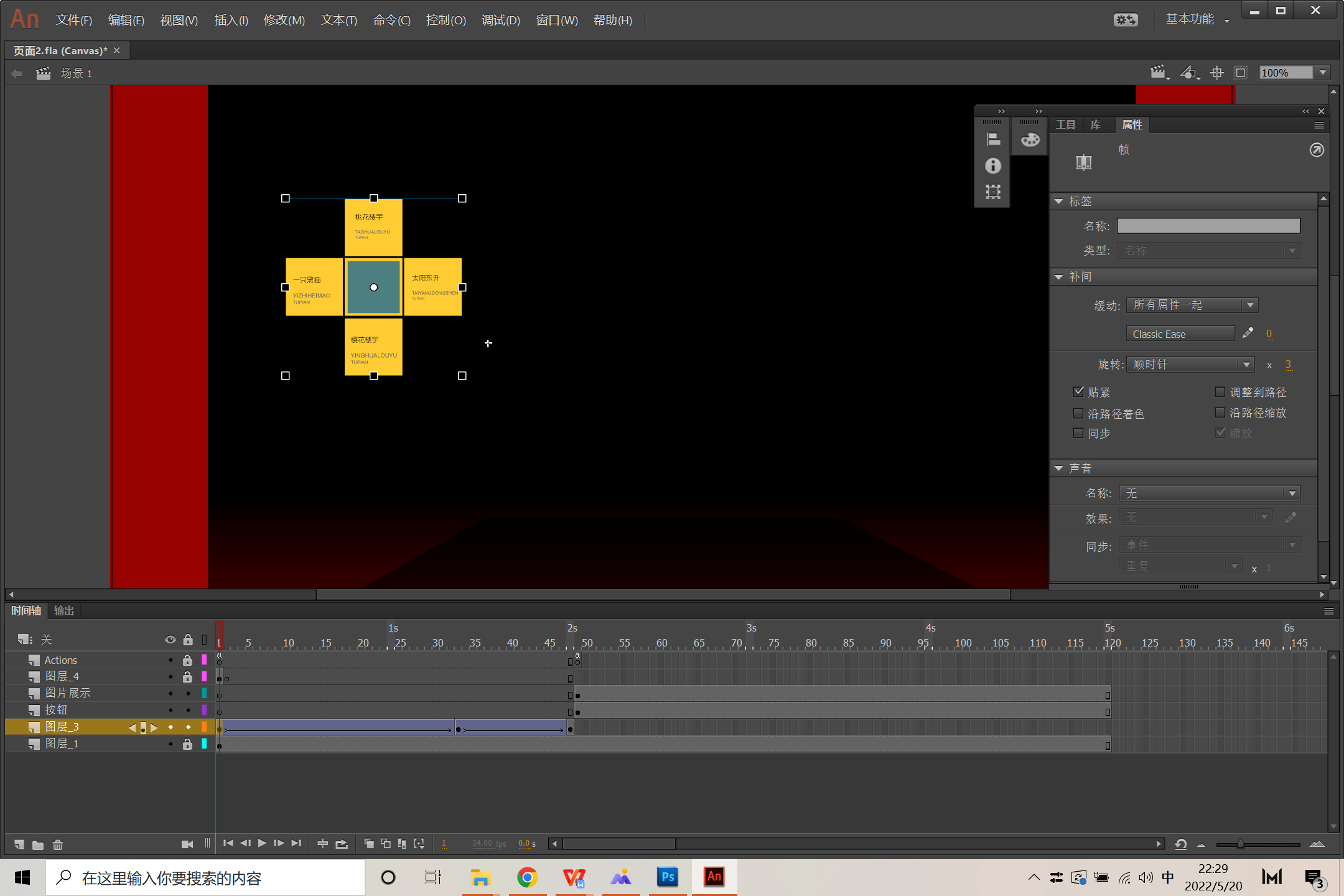Viewport: 1344px width, 896px height.
Task: Click the delete layer trash icon
Action: [58, 844]
